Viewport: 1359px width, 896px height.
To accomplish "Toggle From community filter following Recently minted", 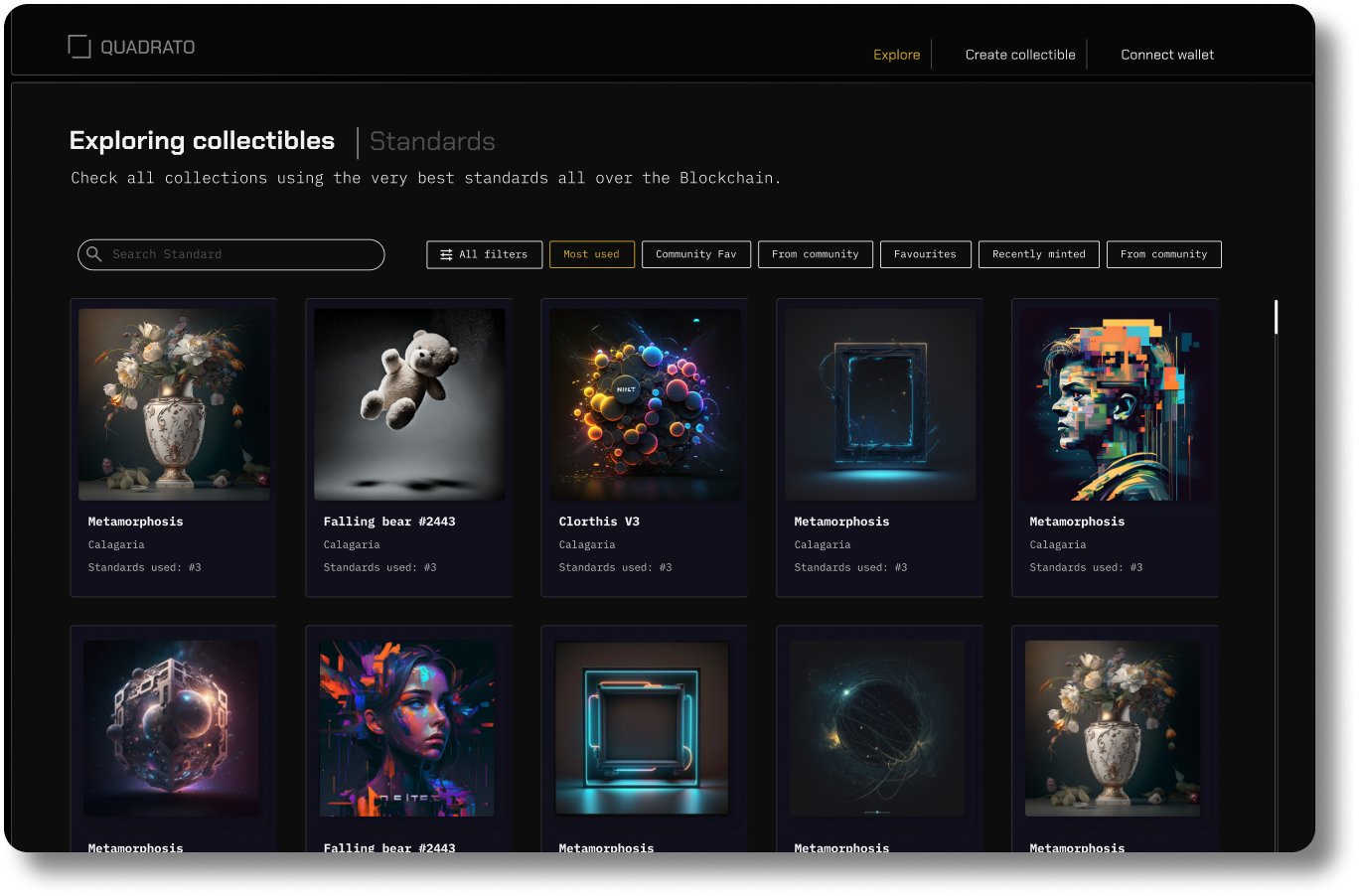I will point(1164,254).
